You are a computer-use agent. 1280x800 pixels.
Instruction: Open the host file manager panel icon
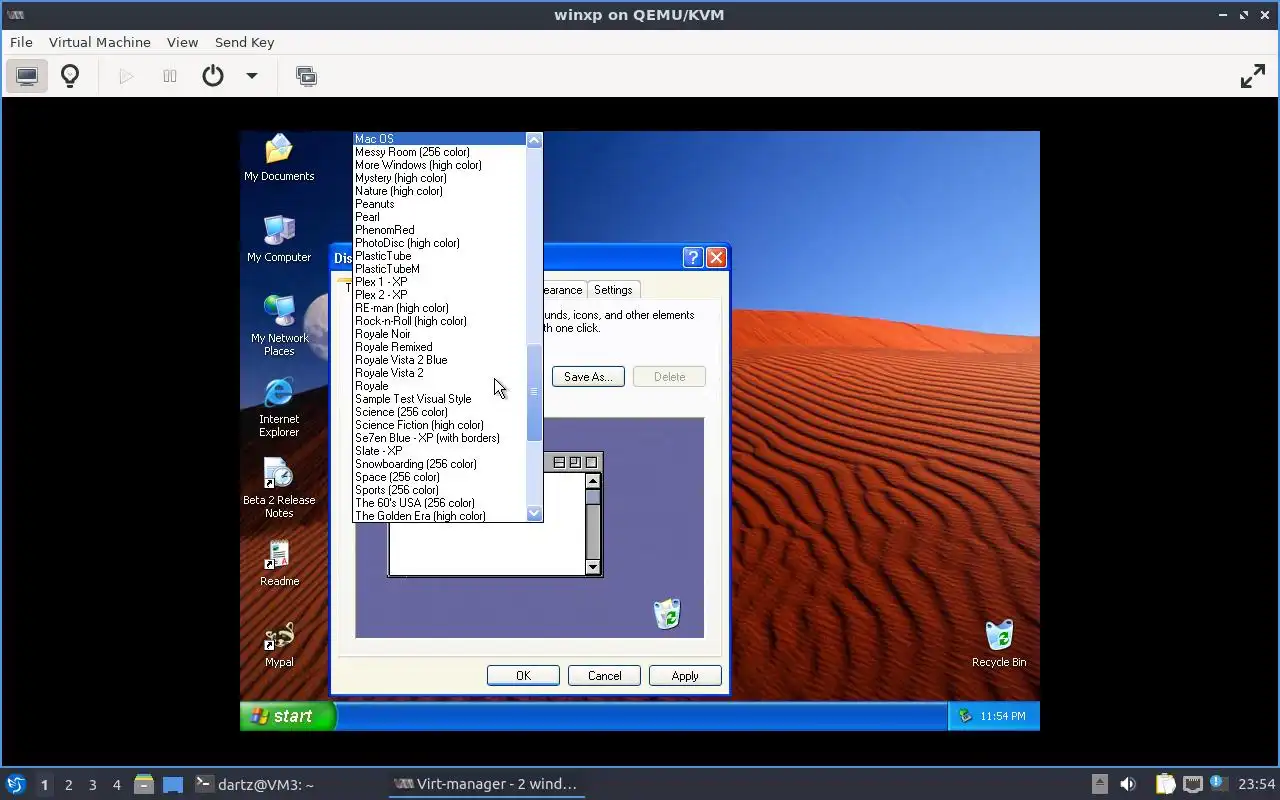(x=143, y=785)
